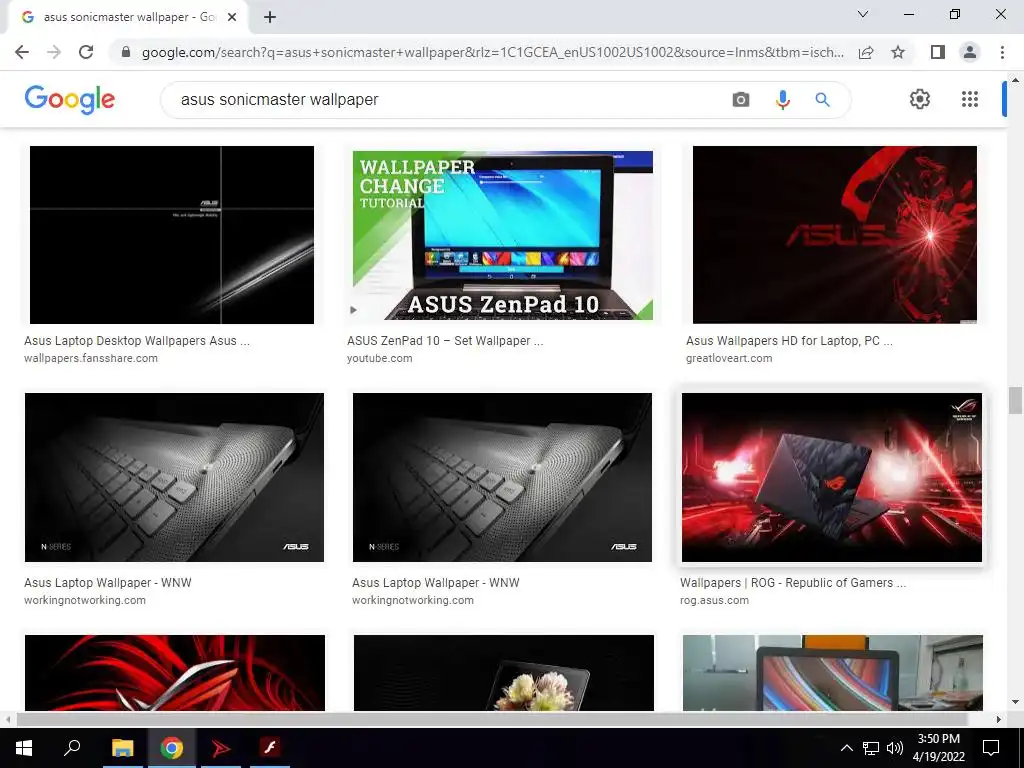The image size is (1024, 768).
Task: Share this page from the address bar
Action: click(x=866, y=52)
